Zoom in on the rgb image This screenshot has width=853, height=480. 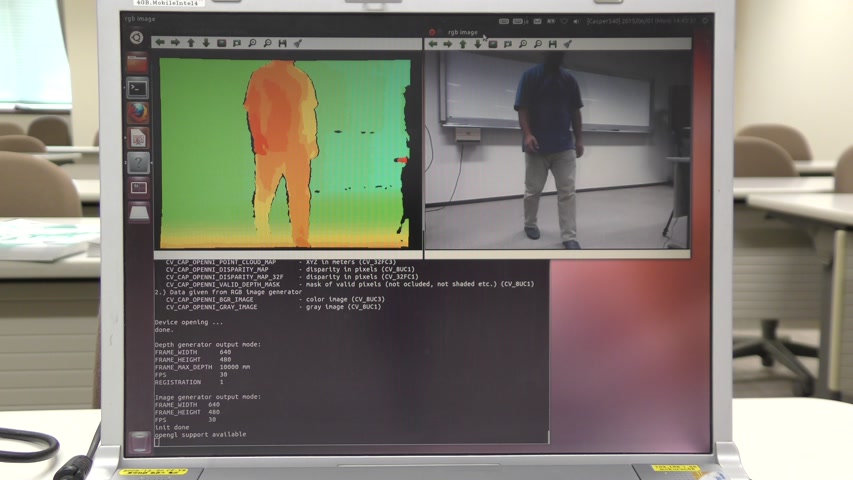pyautogui.click(x=523, y=44)
